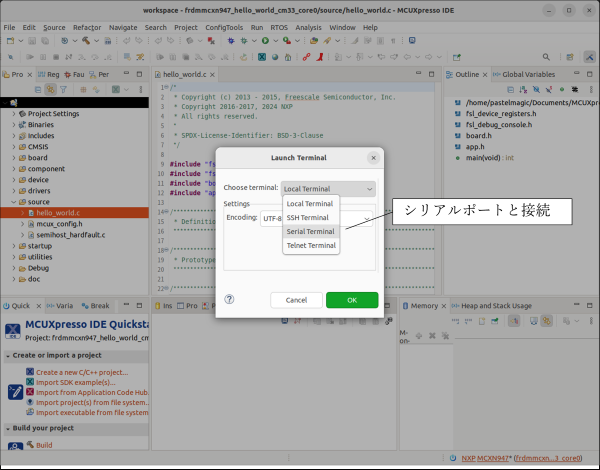This screenshot has height=470, width=600.
Task: Click Cancel in Launch Terminal dialog
Action: click(296, 300)
